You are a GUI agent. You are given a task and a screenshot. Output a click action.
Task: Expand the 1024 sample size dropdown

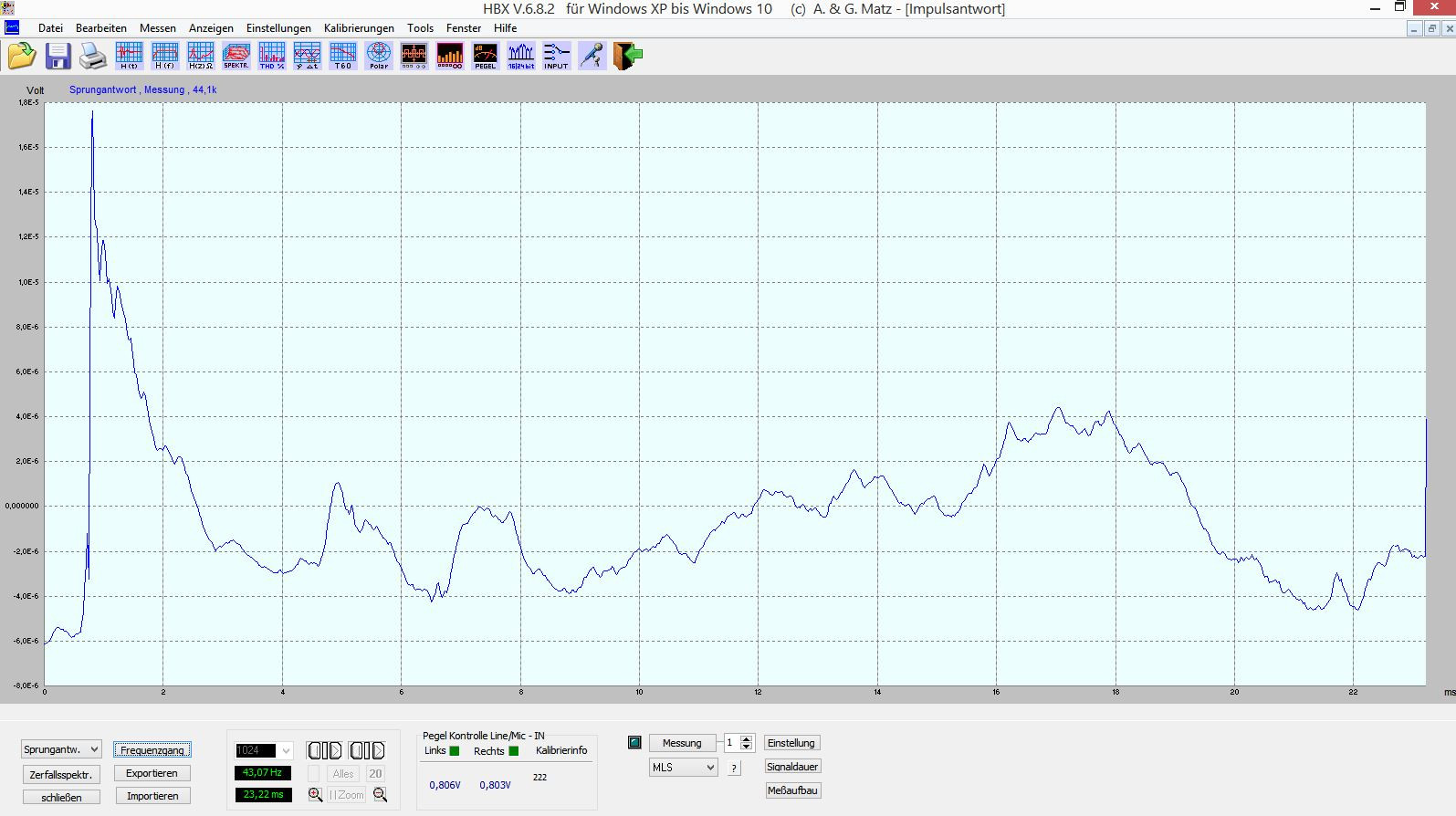click(x=264, y=750)
